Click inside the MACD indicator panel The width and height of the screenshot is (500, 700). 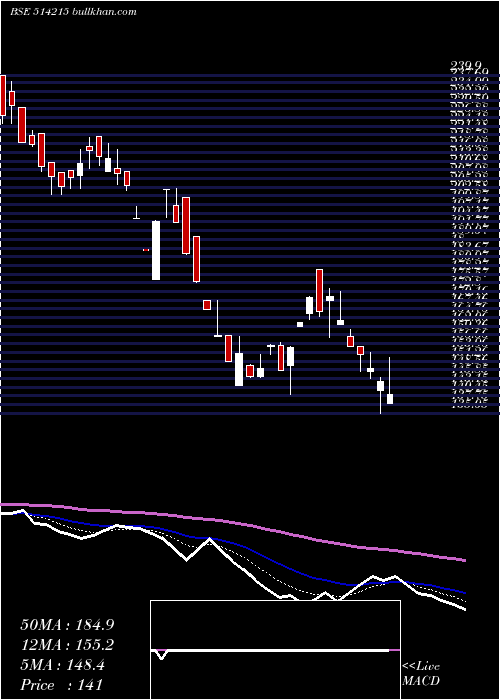point(275,650)
